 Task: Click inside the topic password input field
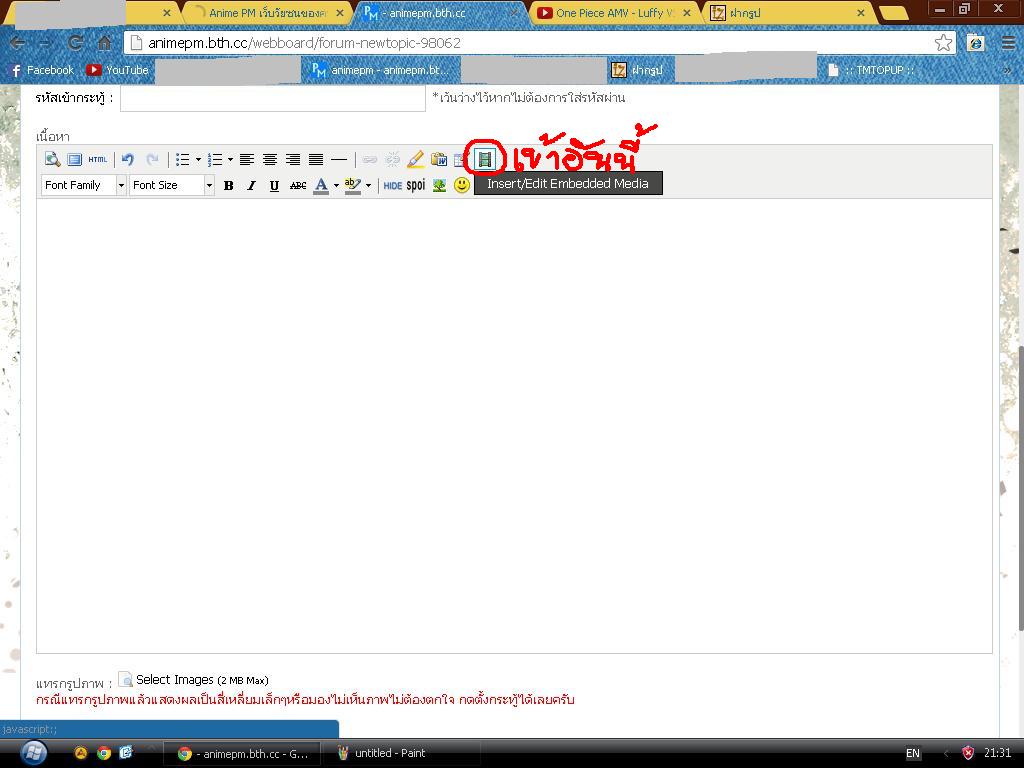click(273, 99)
